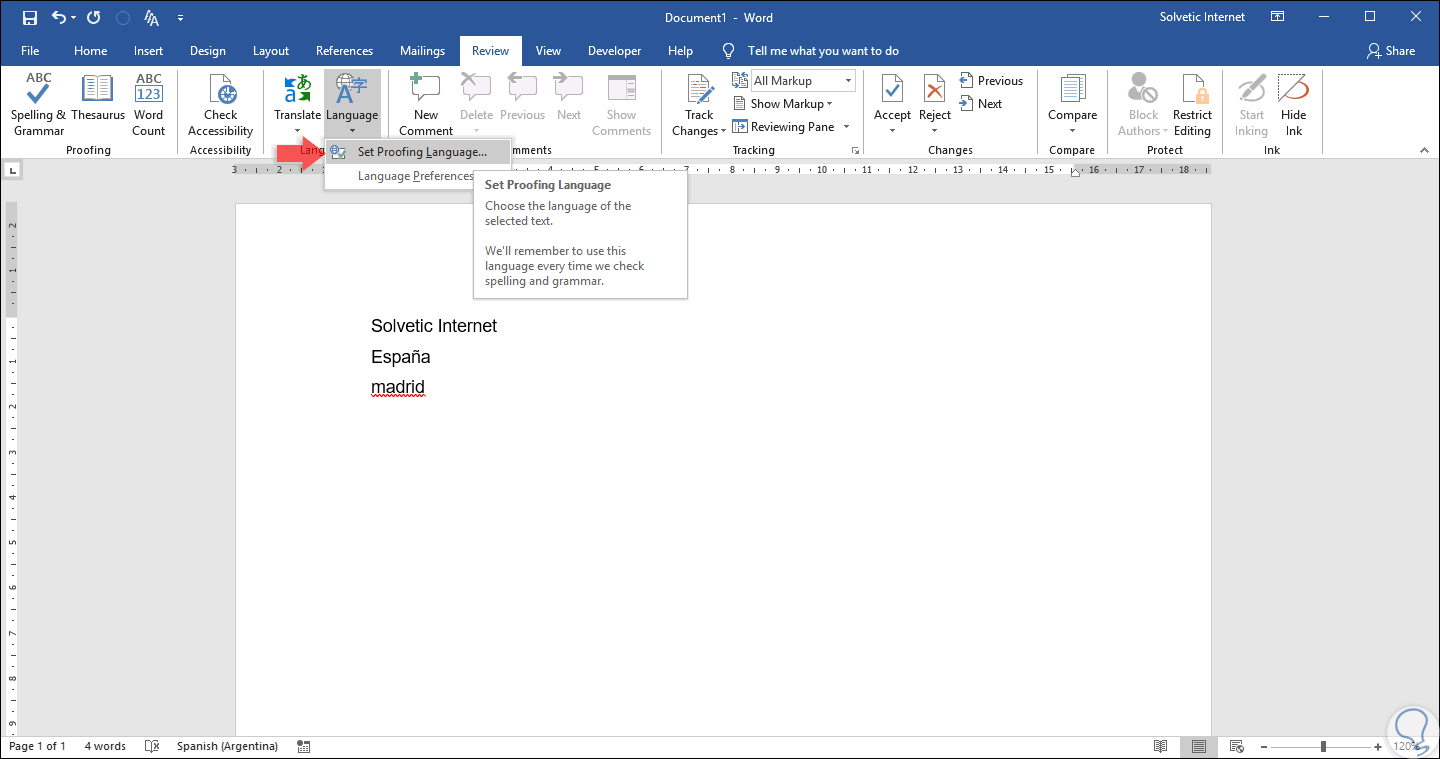Switch to Web Layout view

[1236, 747]
